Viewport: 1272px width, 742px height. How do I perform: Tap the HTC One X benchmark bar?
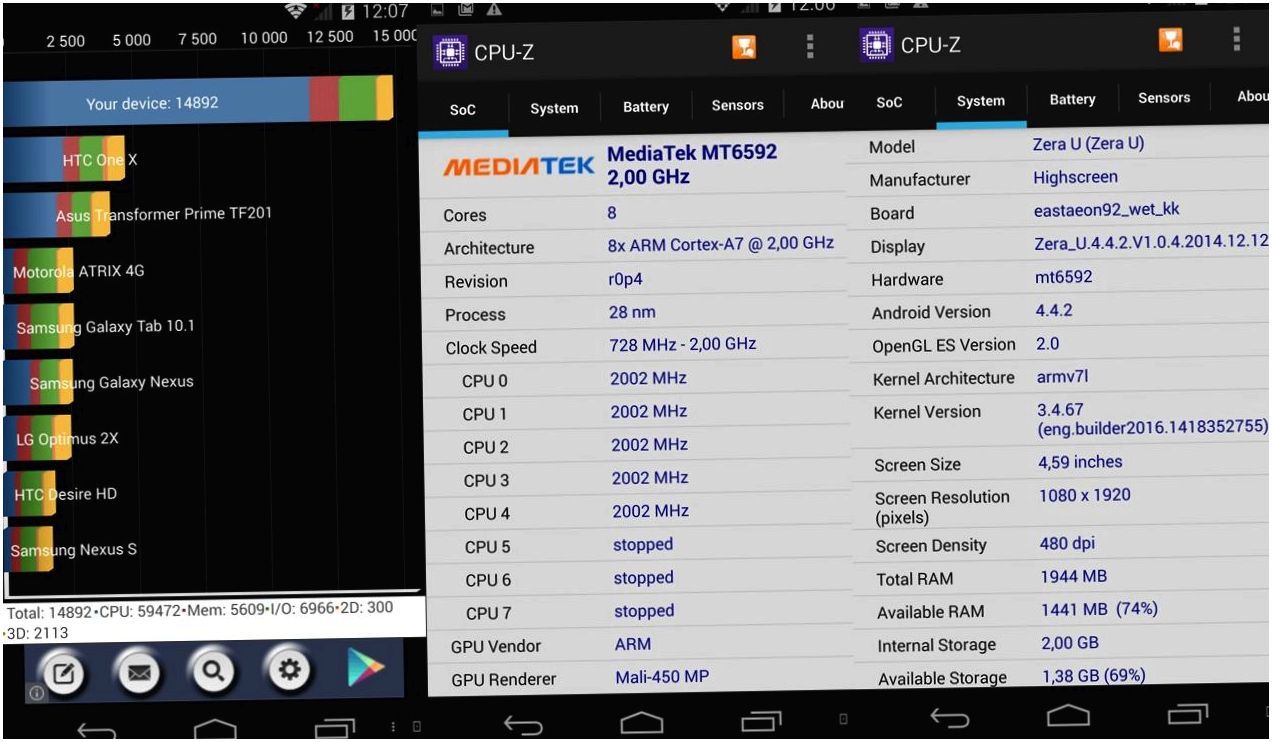click(64, 160)
